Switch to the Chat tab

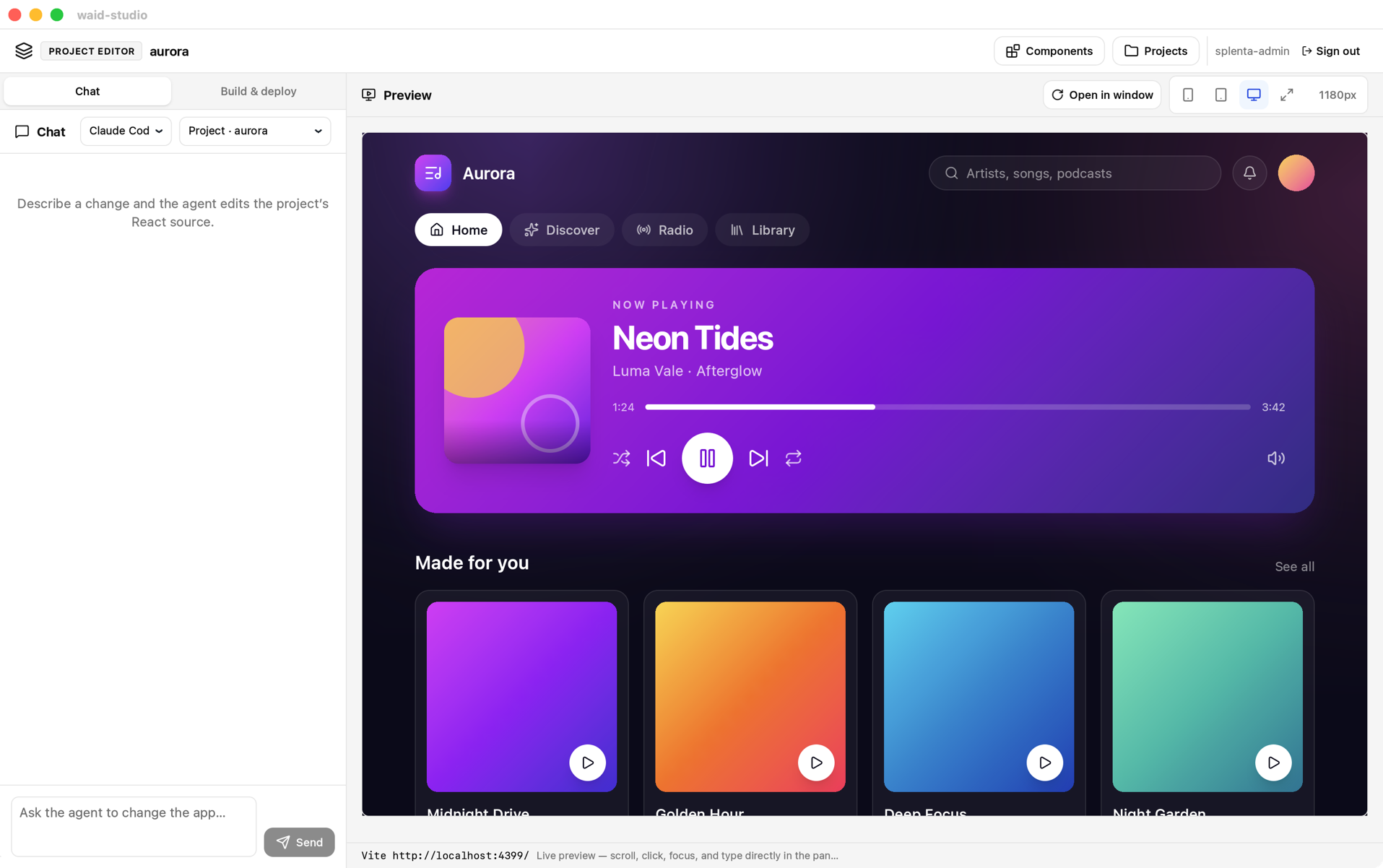coord(87,91)
